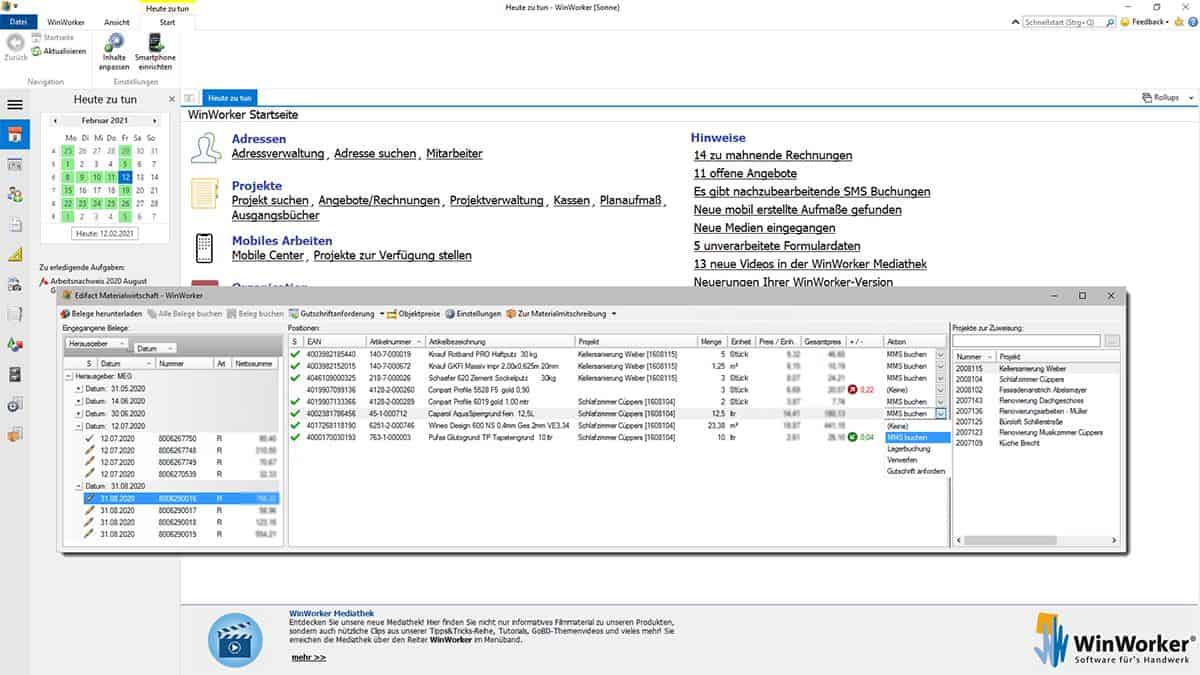This screenshot has width=1200, height=675.
Task: Open Aktion dropdown for Conpart Profile 5528 row
Action: (939, 390)
